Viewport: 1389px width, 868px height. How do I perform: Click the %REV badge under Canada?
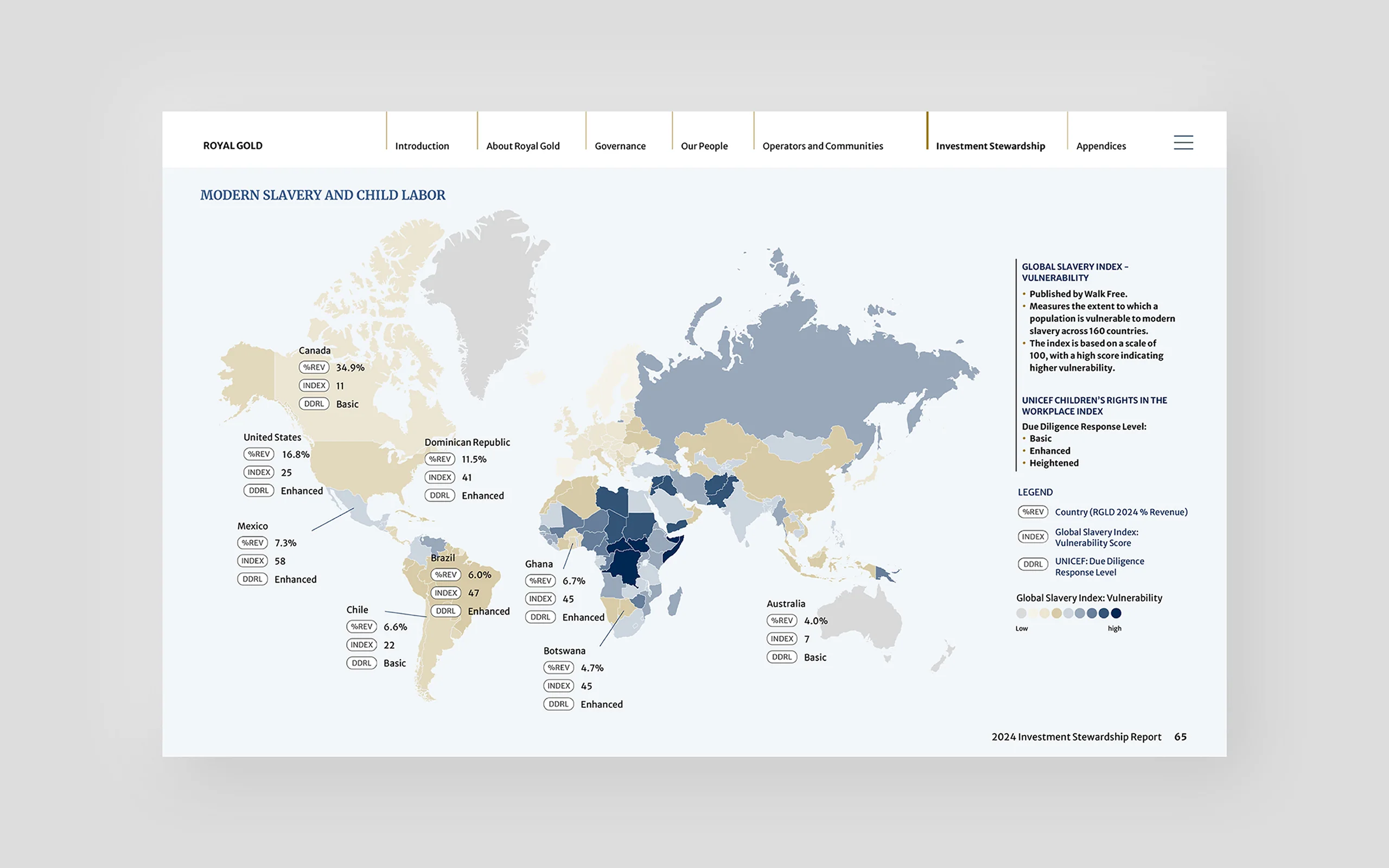click(x=314, y=367)
